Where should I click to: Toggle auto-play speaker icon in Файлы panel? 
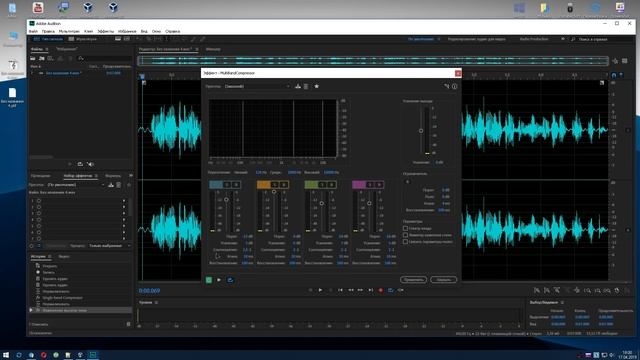[x=91, y=164]
